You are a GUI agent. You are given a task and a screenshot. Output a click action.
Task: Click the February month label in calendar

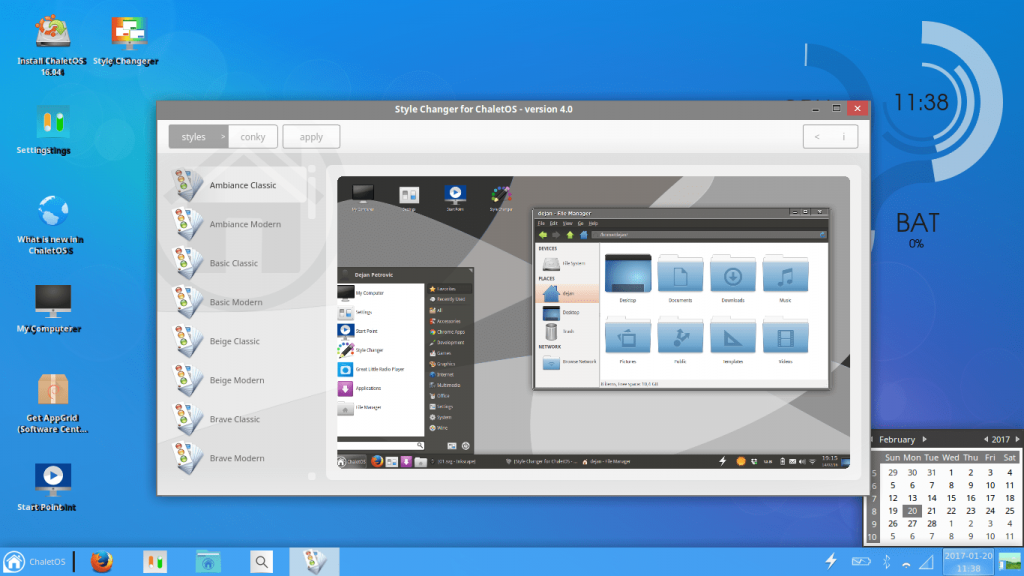[897, 440]
